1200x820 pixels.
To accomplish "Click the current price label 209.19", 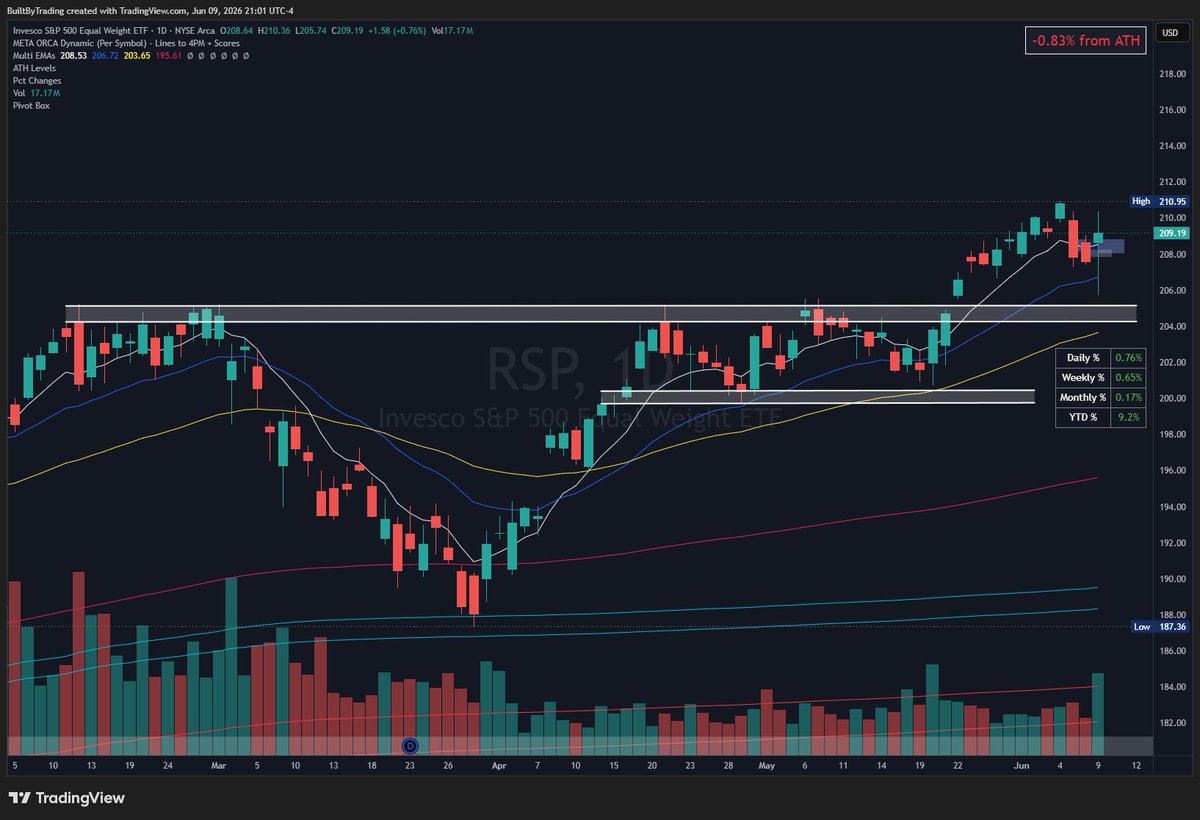I will 1172,233.
